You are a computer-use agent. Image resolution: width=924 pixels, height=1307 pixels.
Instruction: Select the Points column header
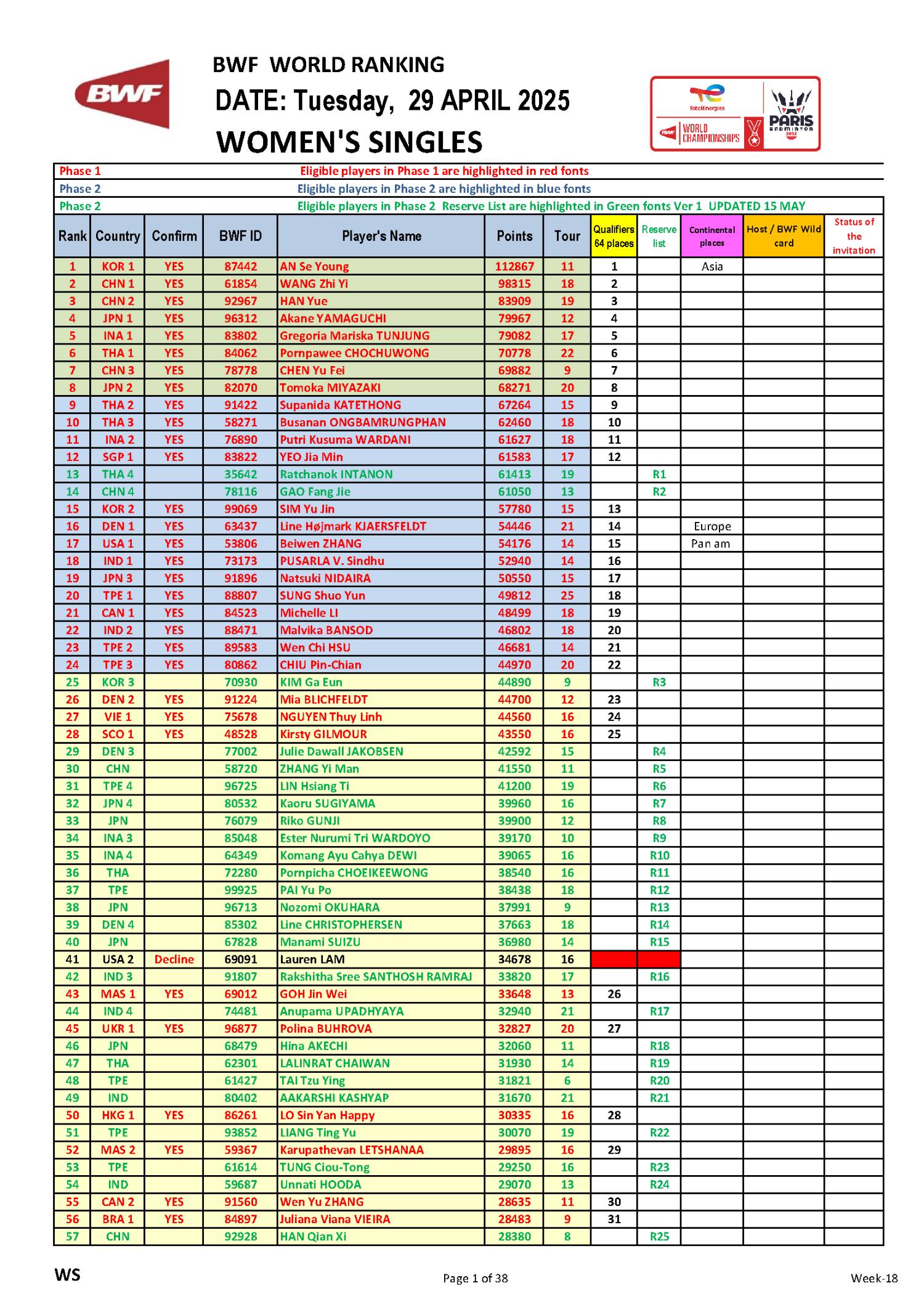[x=514, y=236]
